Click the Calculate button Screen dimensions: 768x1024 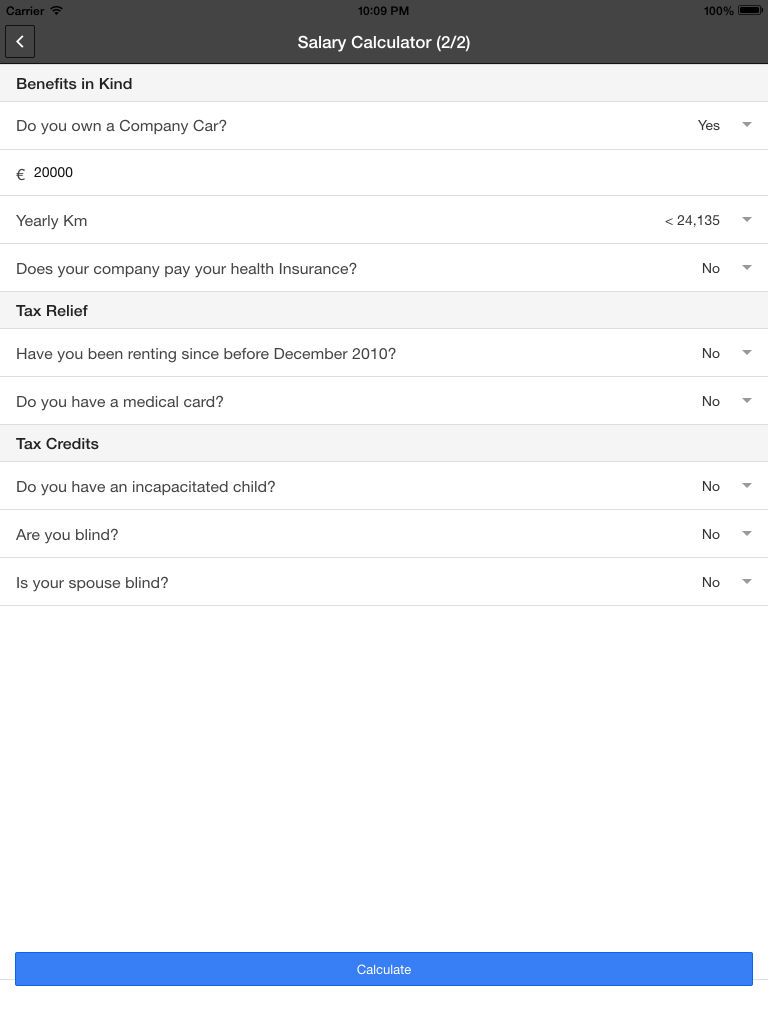point(384,969)
